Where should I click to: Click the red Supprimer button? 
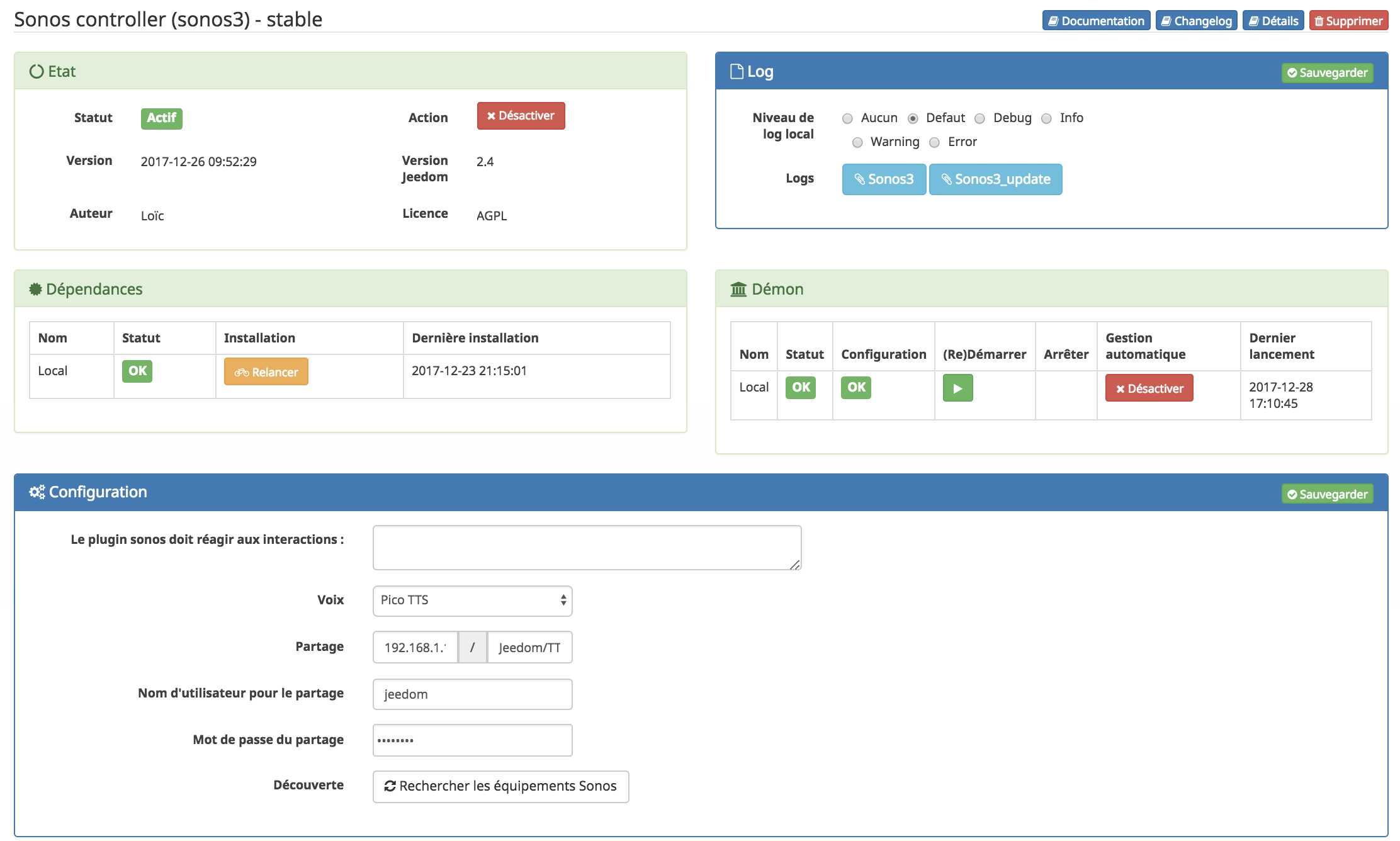pyautogui.click(x=1348, y=21)
